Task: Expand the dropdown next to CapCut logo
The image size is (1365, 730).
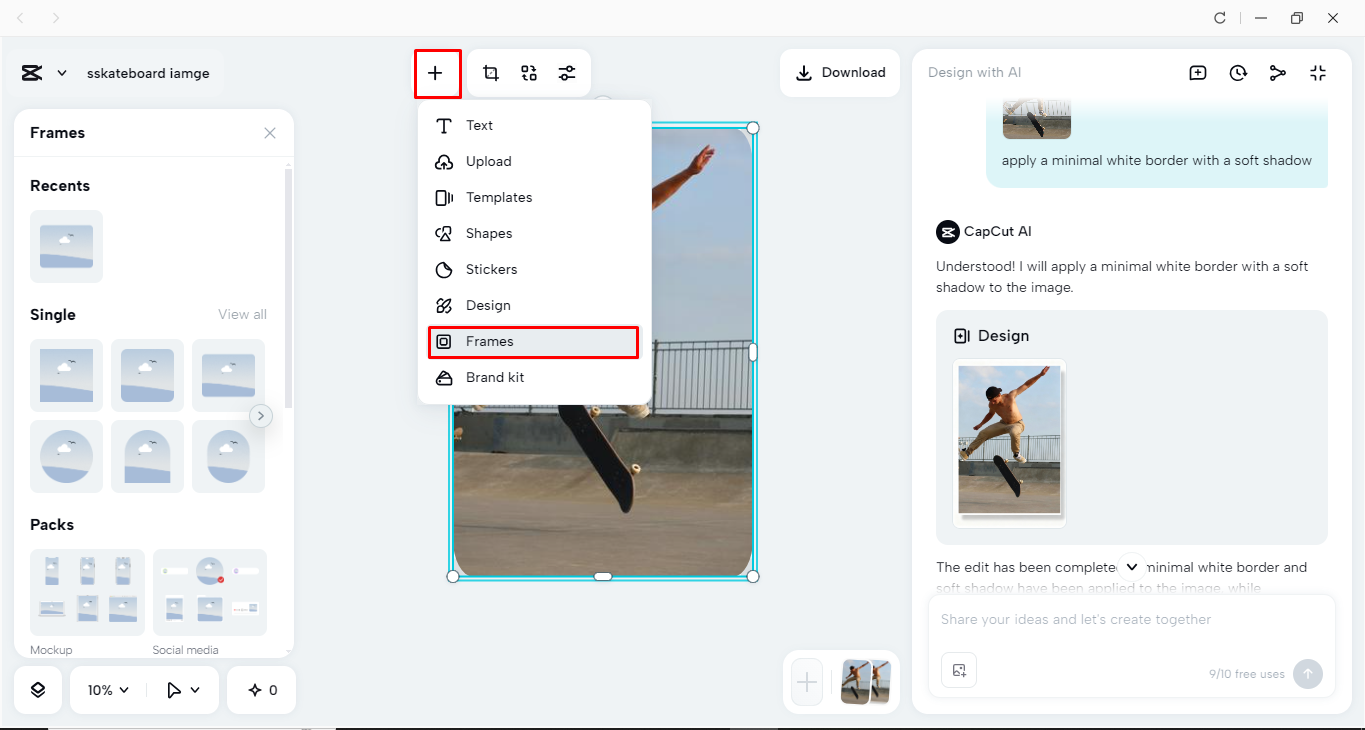Action: 62,73
